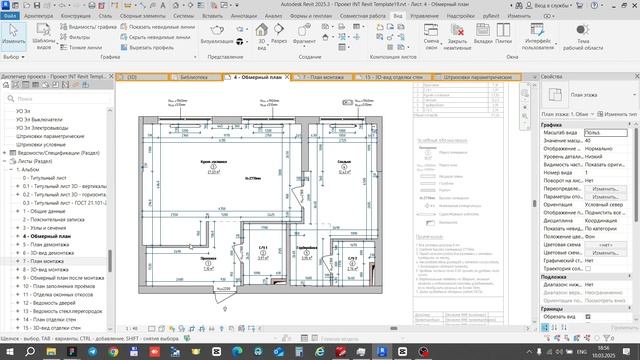This screenshot has width=640, height=360.
Task: Expand sheet 5 - План демонтажа
Action: (x=18, y=244)
